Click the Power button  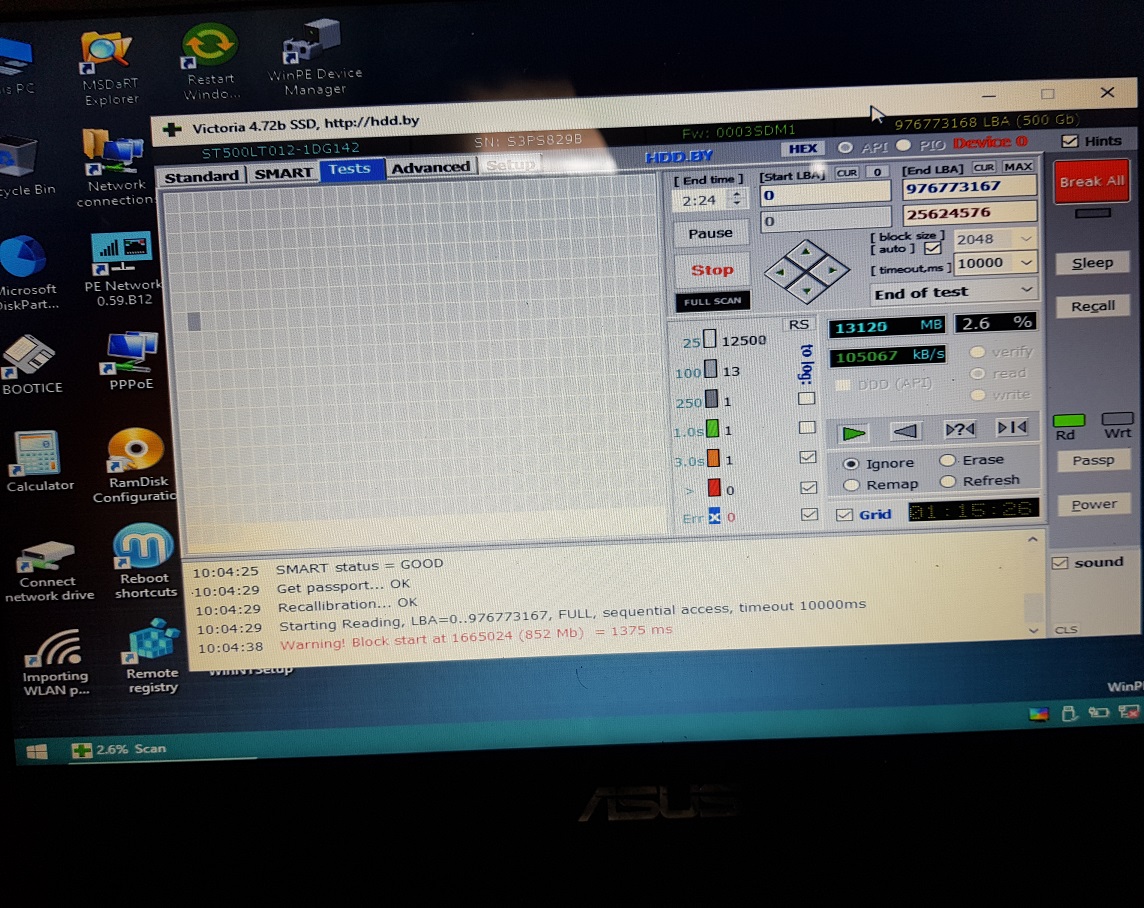(x=1094, y=505)
